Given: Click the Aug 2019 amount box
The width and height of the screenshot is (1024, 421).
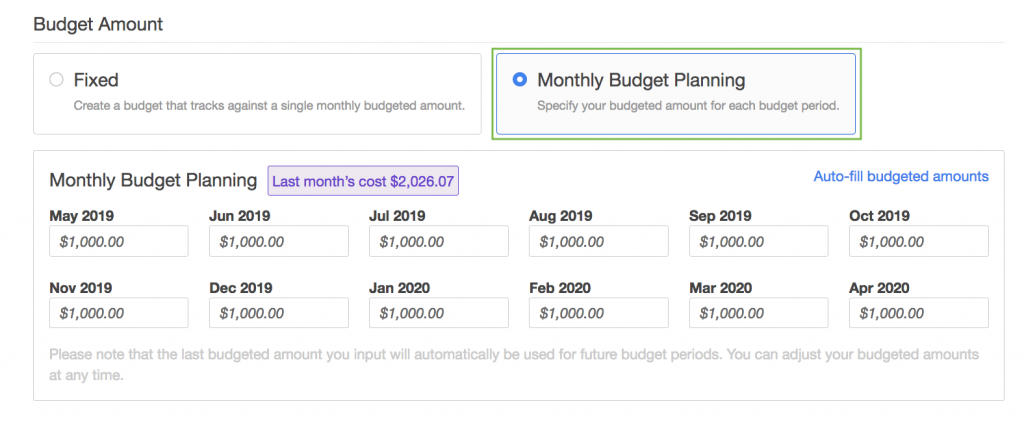Looking at the screenshot, I should click(599, 241).
